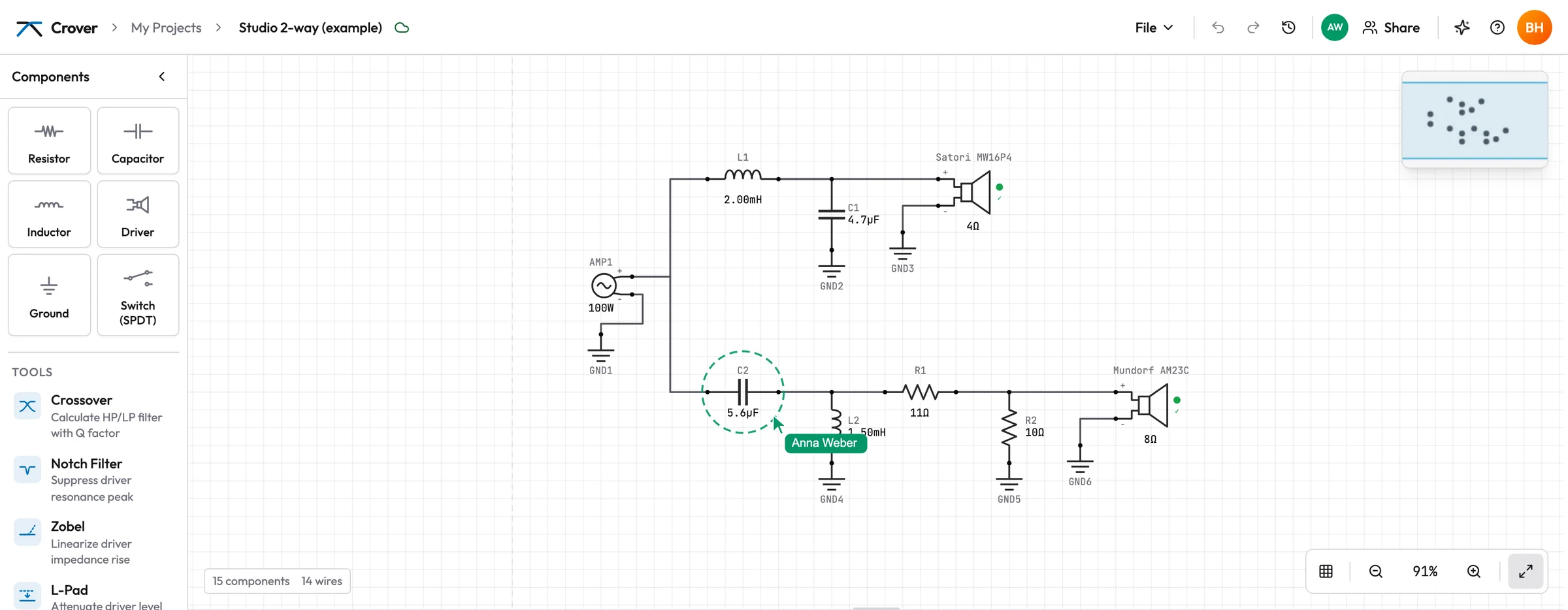The image size is (1568, 610).
Task: Collapse the Components panel chevron
Action: click(x=162, y=76)
